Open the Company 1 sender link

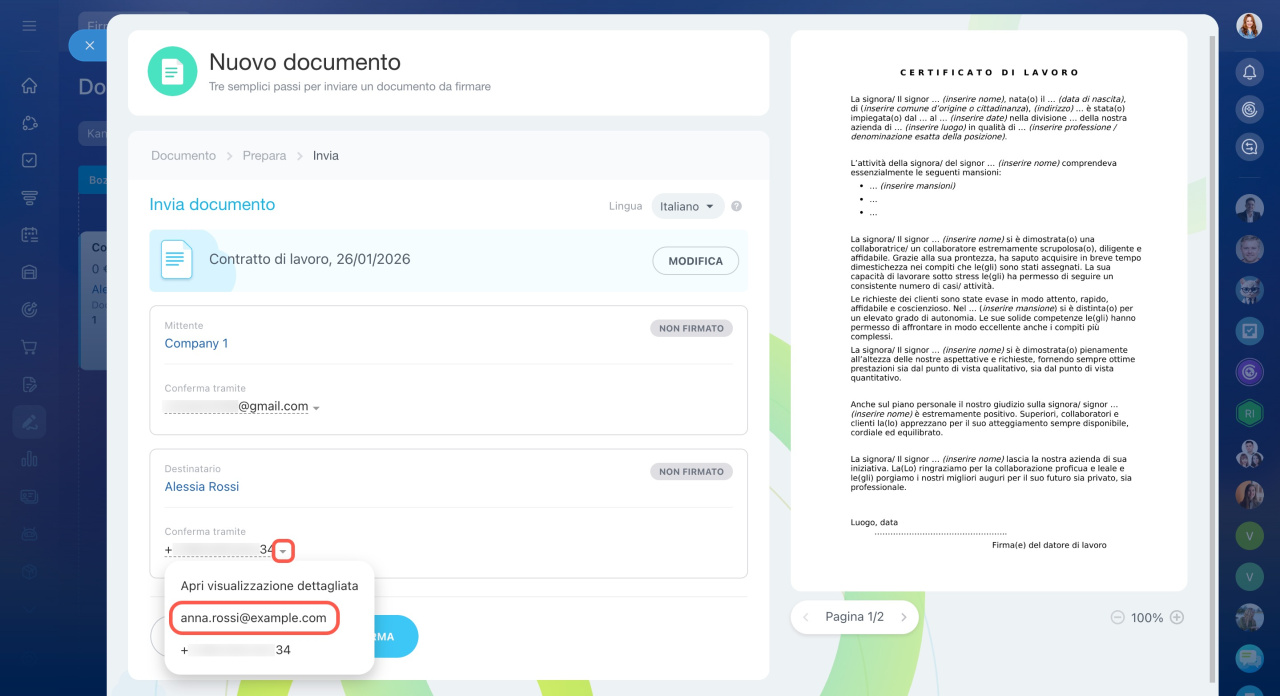click(x=196, y=343)
